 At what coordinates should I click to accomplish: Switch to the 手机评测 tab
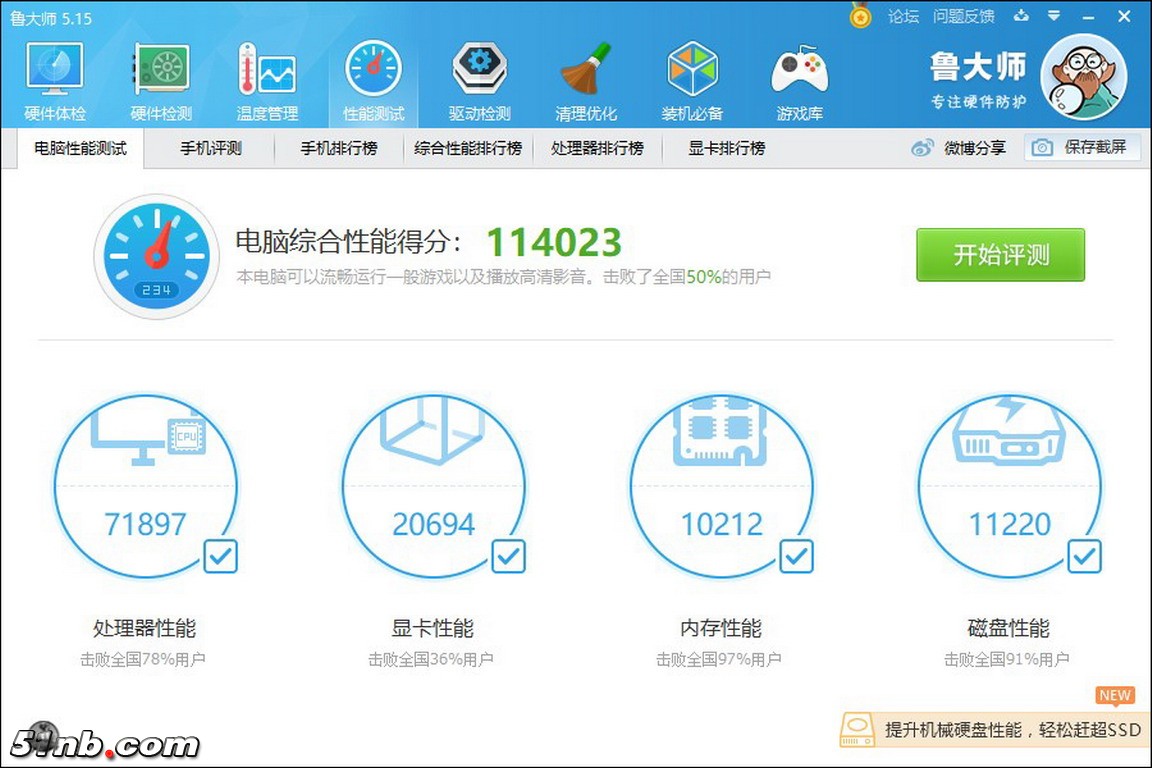pyautogui.click(x=211, y=146)
